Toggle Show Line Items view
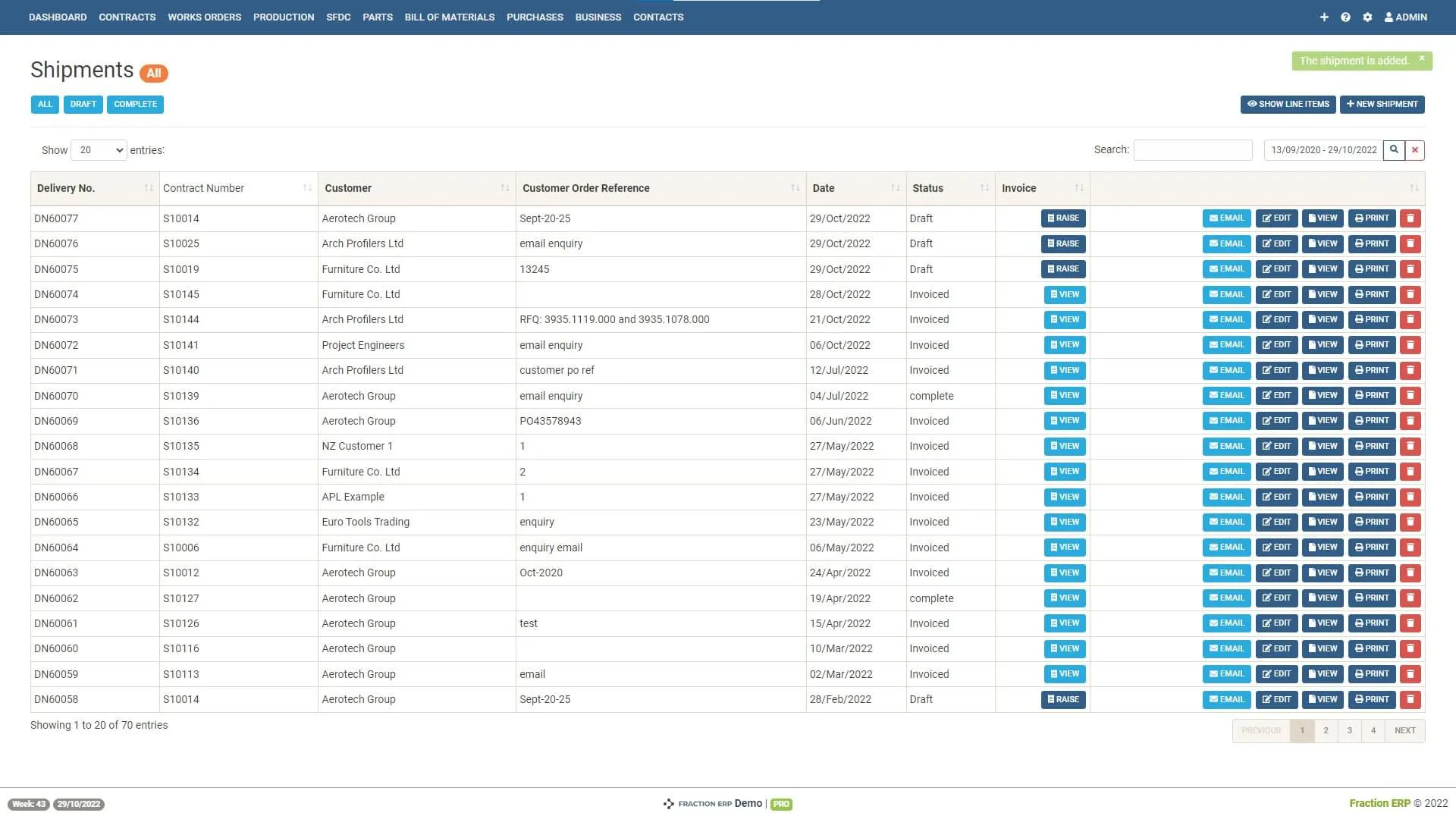The image size is (1456, 819). coord(1288,105)
